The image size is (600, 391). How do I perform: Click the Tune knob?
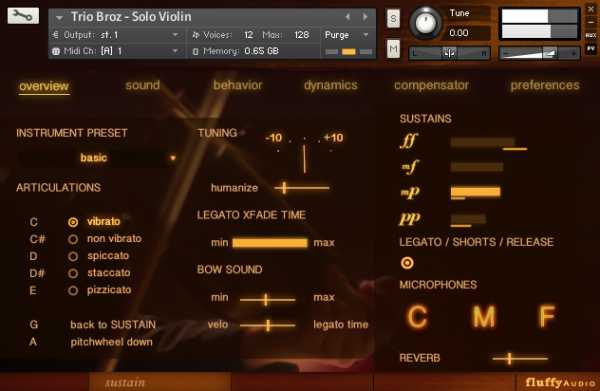coord(426,23)
